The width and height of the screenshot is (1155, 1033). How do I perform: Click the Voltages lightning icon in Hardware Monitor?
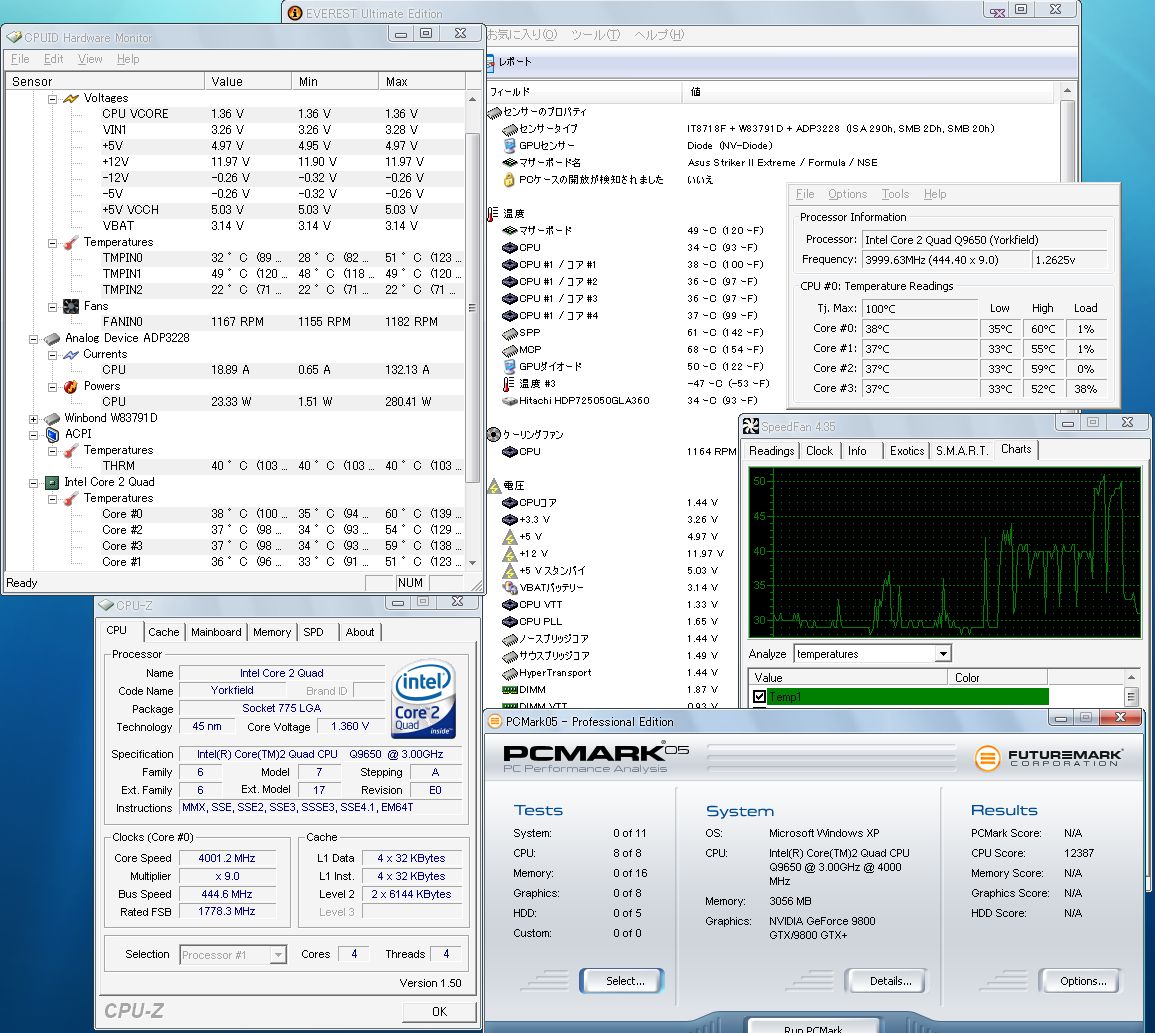pyautogui.click(x=70, y=98)
